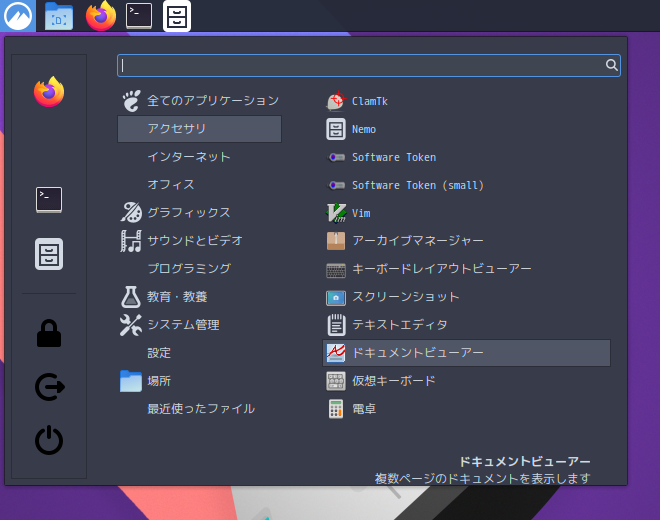Click the menu launcher button in panel
The height and width of the screenshot is (520, 660).
tap(18, 16)
